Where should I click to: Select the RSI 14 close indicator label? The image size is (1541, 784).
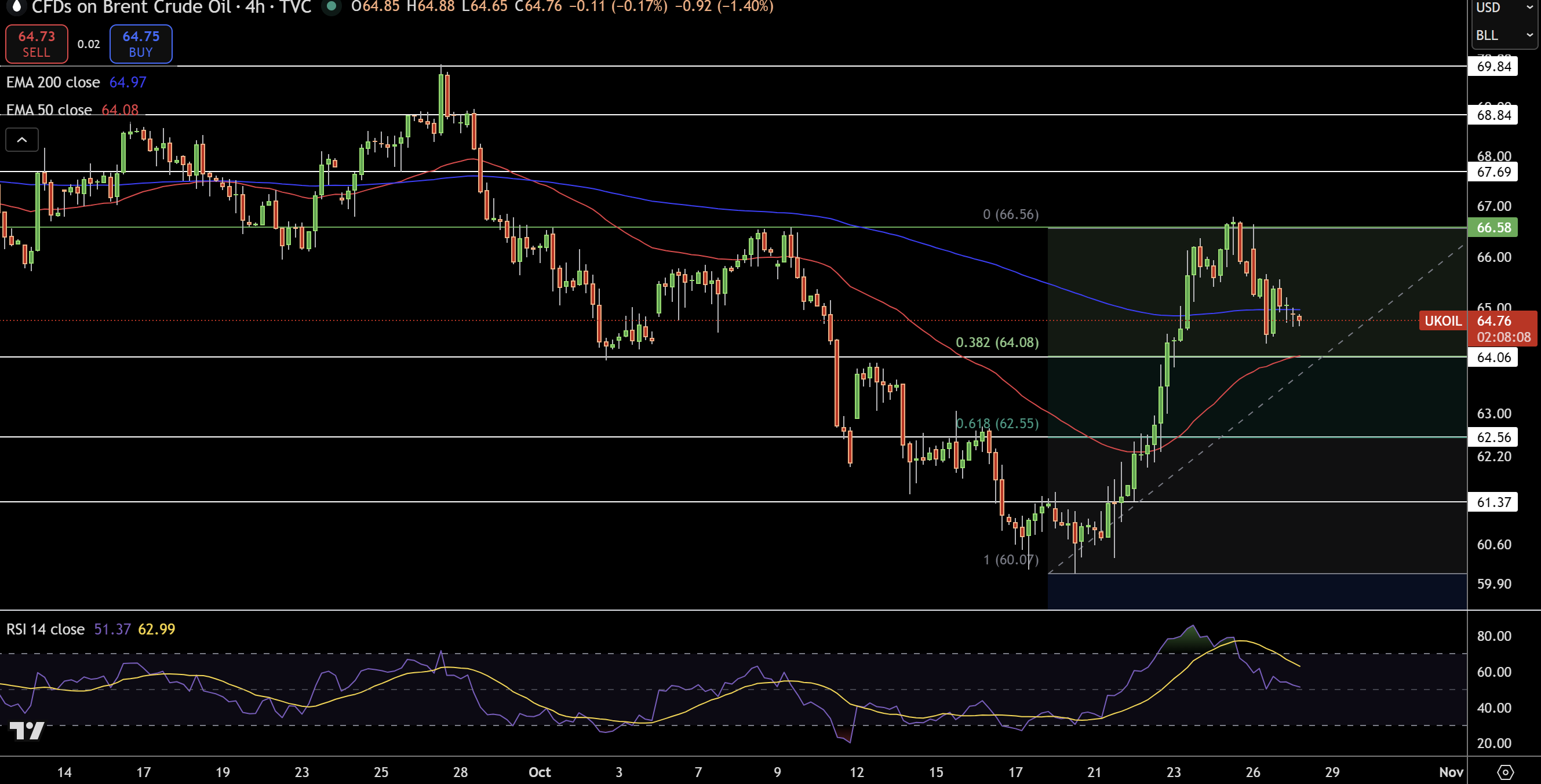point(44,629)
